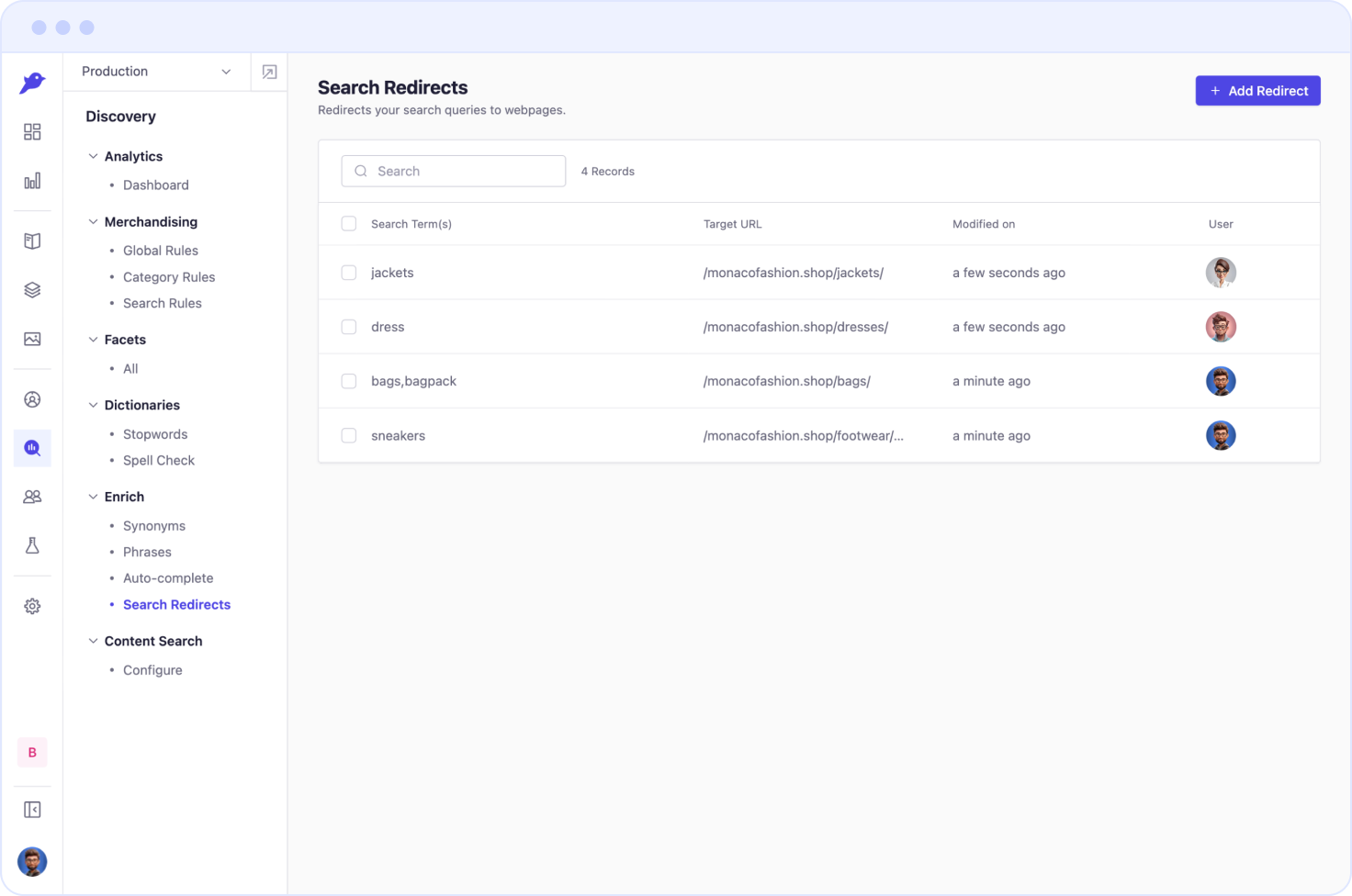Open the Production environment dropdown
This screenshot has height=896, width=1352.
[156, 72]
